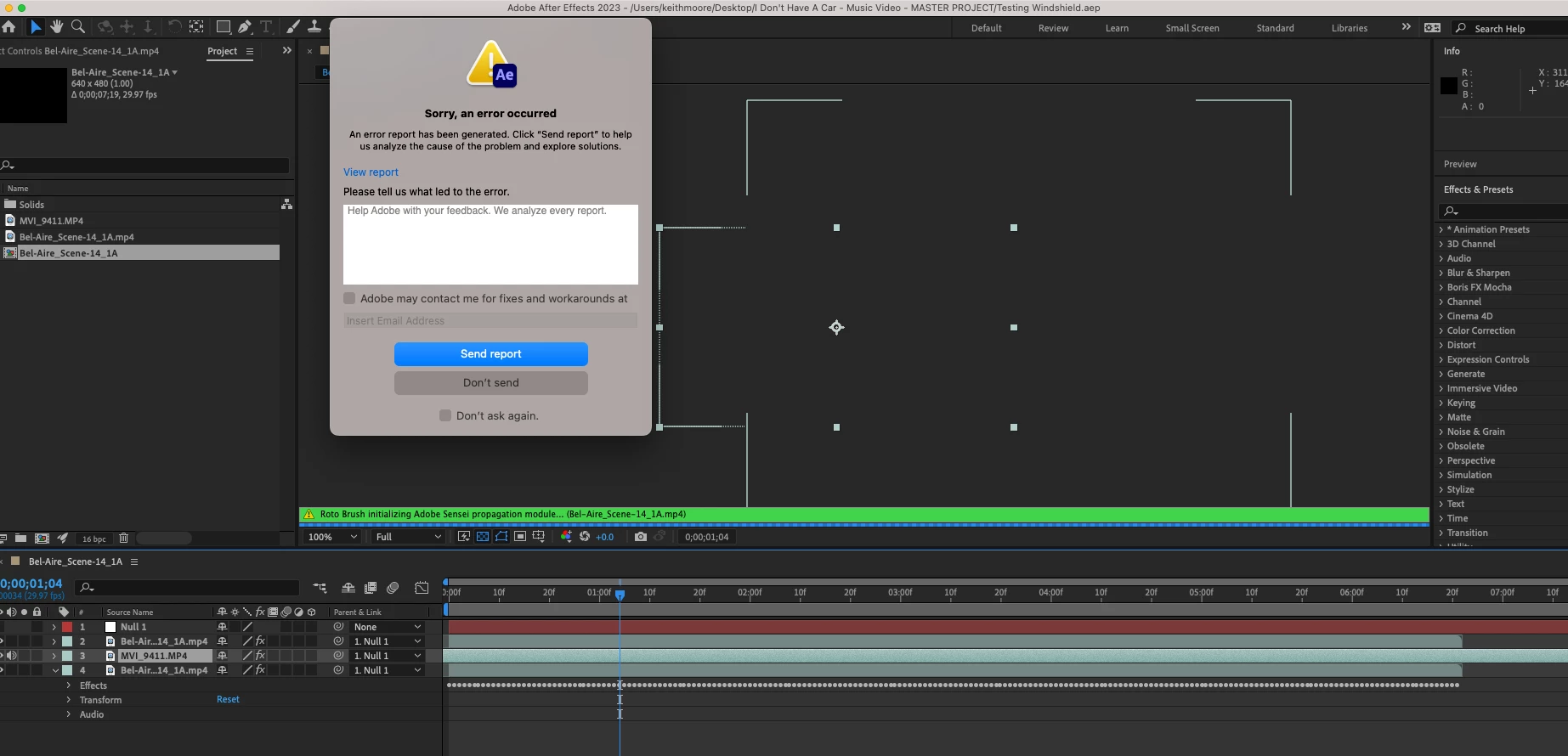Toggle fx switch on layer 4
Image resolution: width=1568 pixels, height=756 pixels.
click(x=260, y=670)
